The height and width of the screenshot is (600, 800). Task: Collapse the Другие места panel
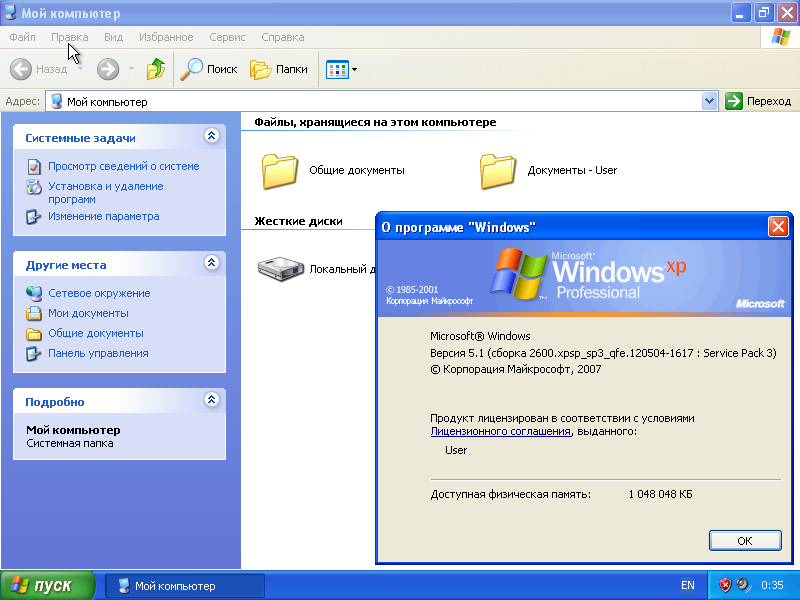coord(212,262)
